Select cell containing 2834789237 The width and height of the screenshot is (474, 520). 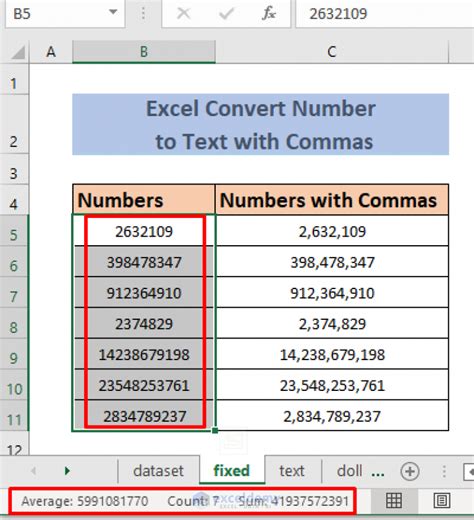coord(144,416)
